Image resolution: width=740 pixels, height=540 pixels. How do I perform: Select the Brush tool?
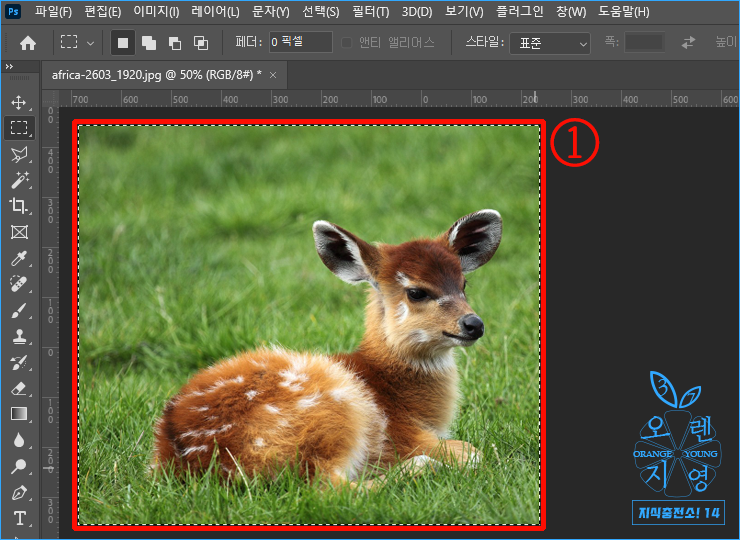[x=19, y=311]
